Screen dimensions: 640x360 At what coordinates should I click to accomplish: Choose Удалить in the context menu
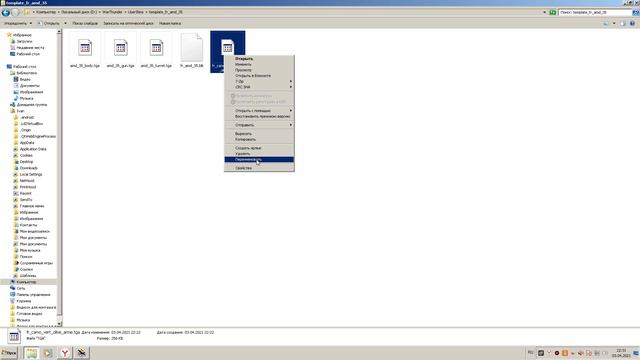click(x=259, y=154)
